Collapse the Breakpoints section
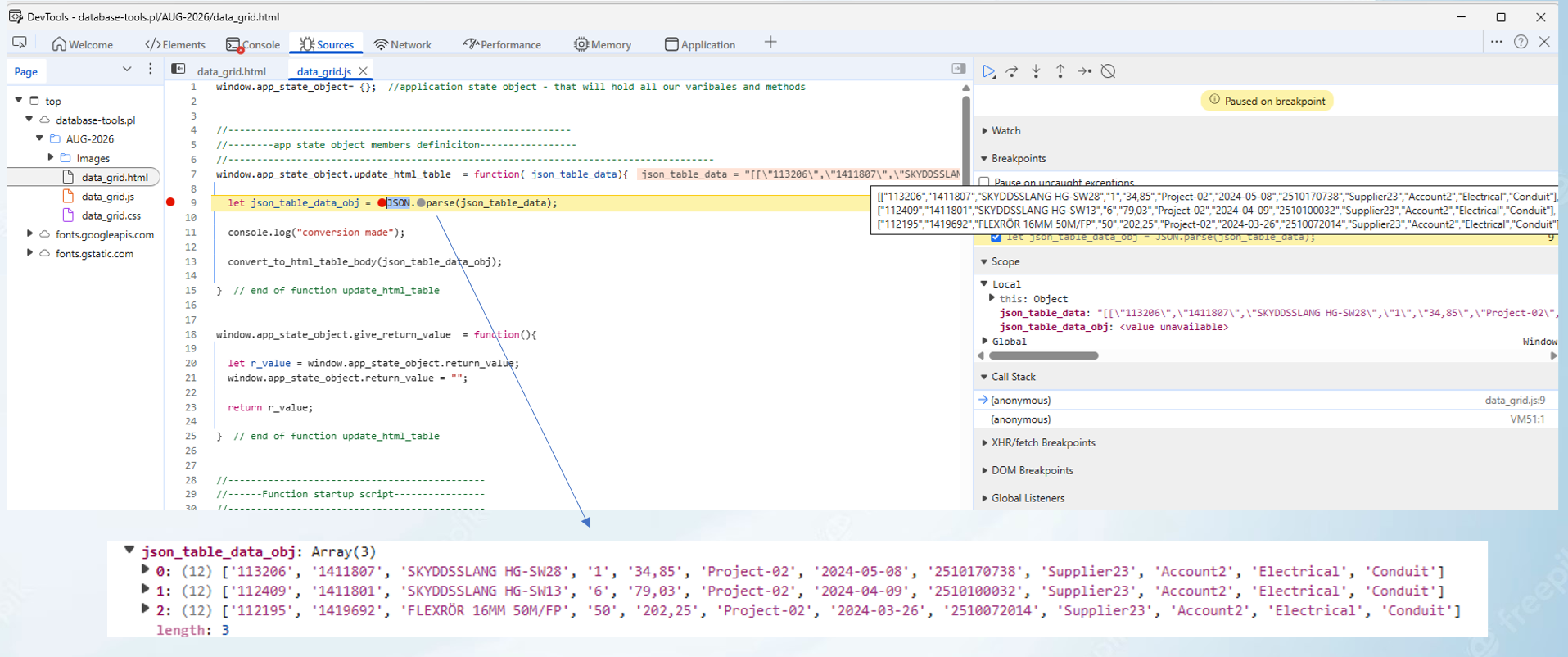This screenshot has height=657, width=1568. (x=985, y=158)
